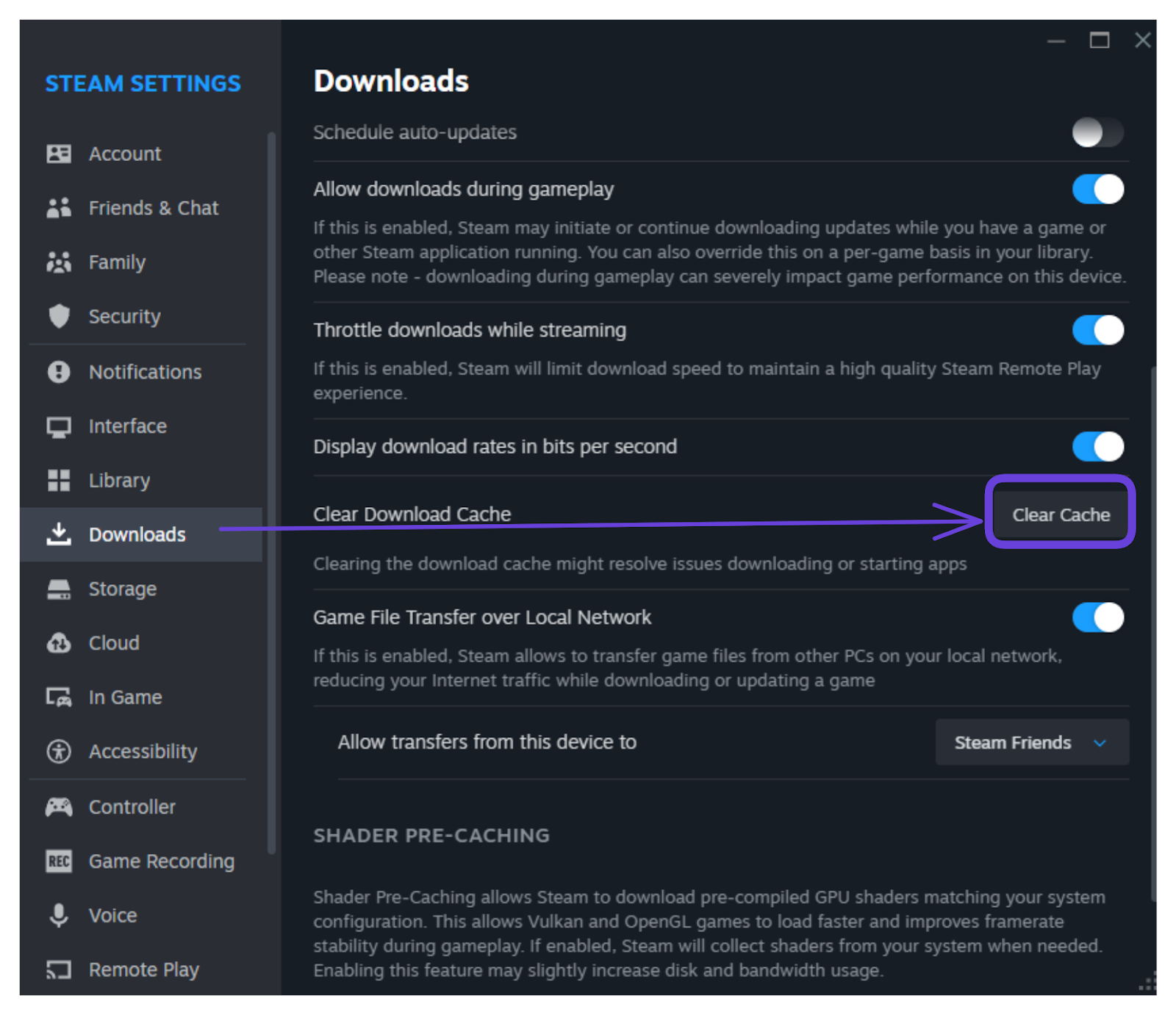This screenshot has height=1015, width=1176.
Task: Disable Allow downloads during gameplay
Action: [1097, 189]
